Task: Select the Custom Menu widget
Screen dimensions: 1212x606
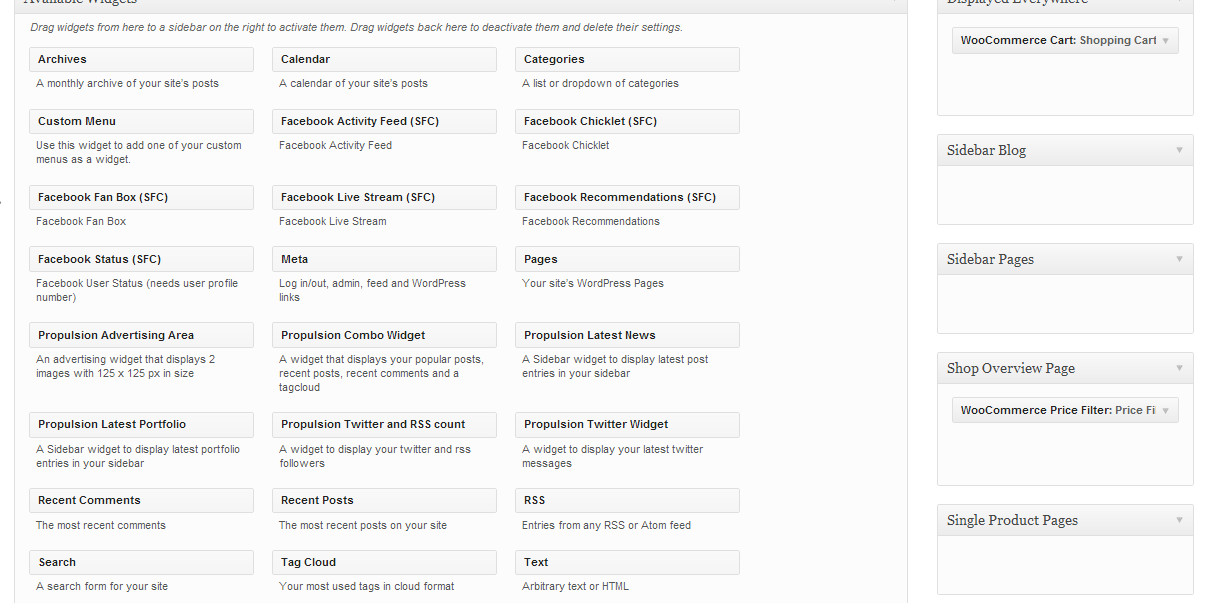Action: coord(141,122)
